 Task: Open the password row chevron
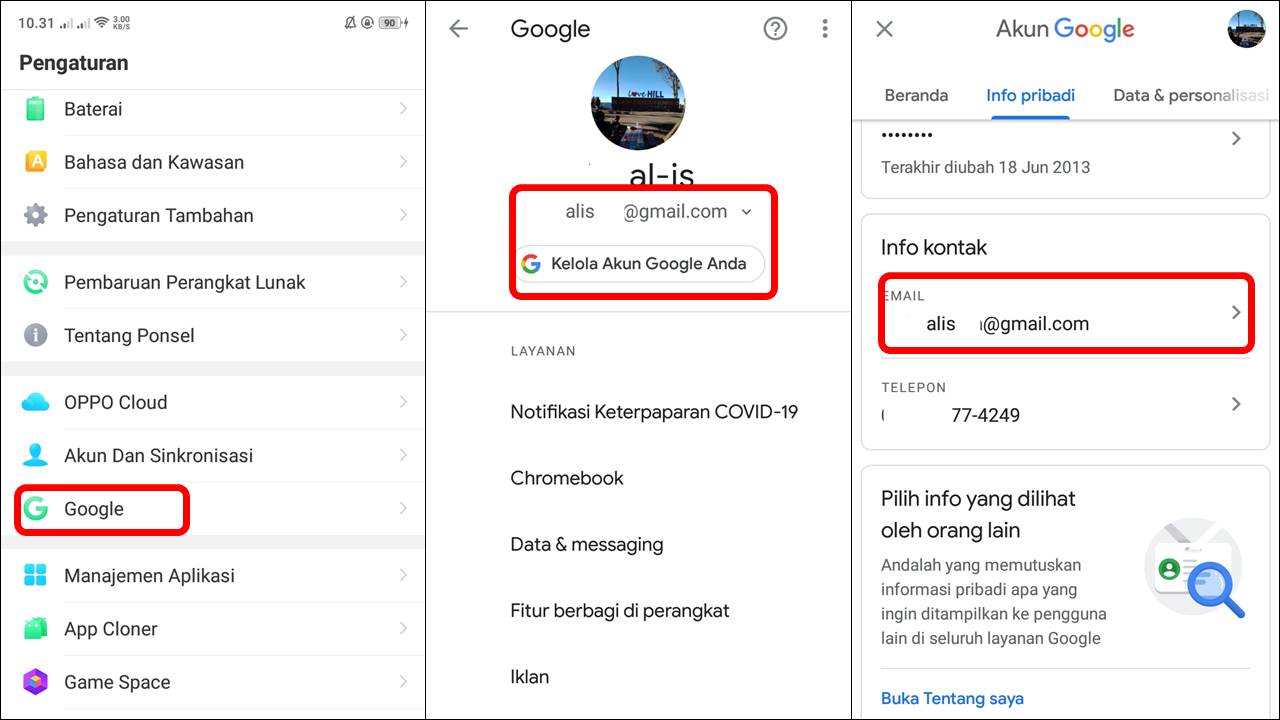click(1236, 139)
